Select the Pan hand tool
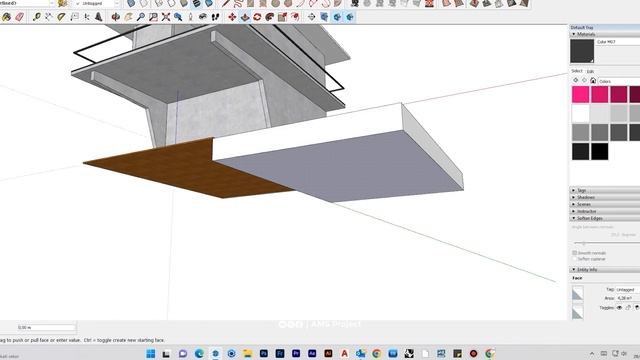This screenshot has height=360, width=640. point(129,17)
